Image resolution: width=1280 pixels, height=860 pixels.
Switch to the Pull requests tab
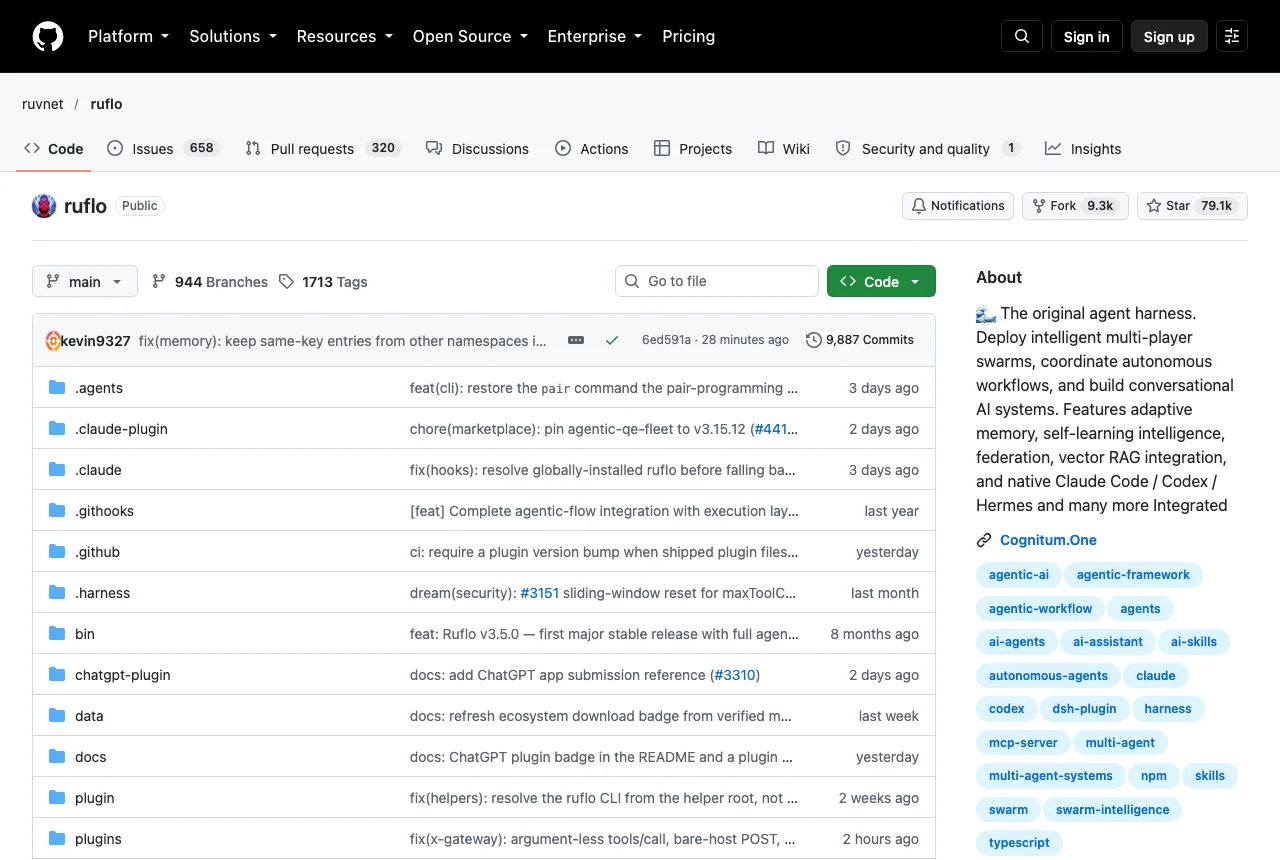point(323,148)
